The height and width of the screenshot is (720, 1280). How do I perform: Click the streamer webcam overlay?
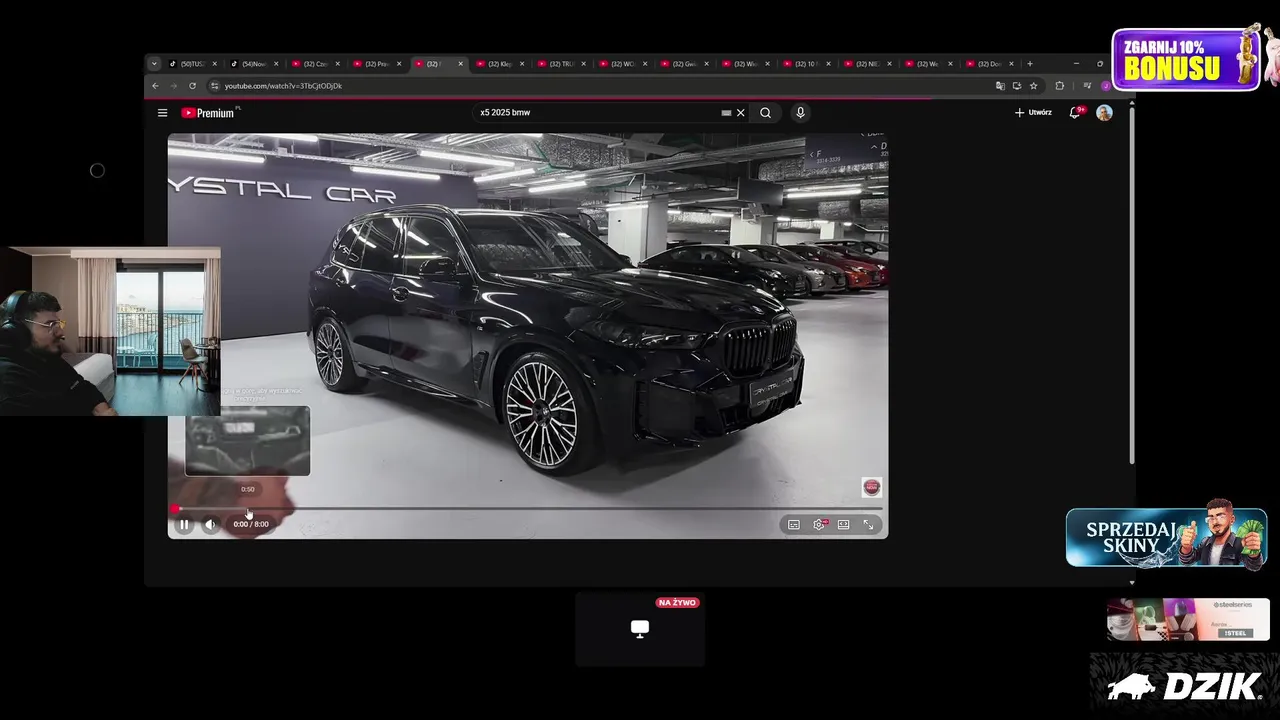tap(110, 331)
